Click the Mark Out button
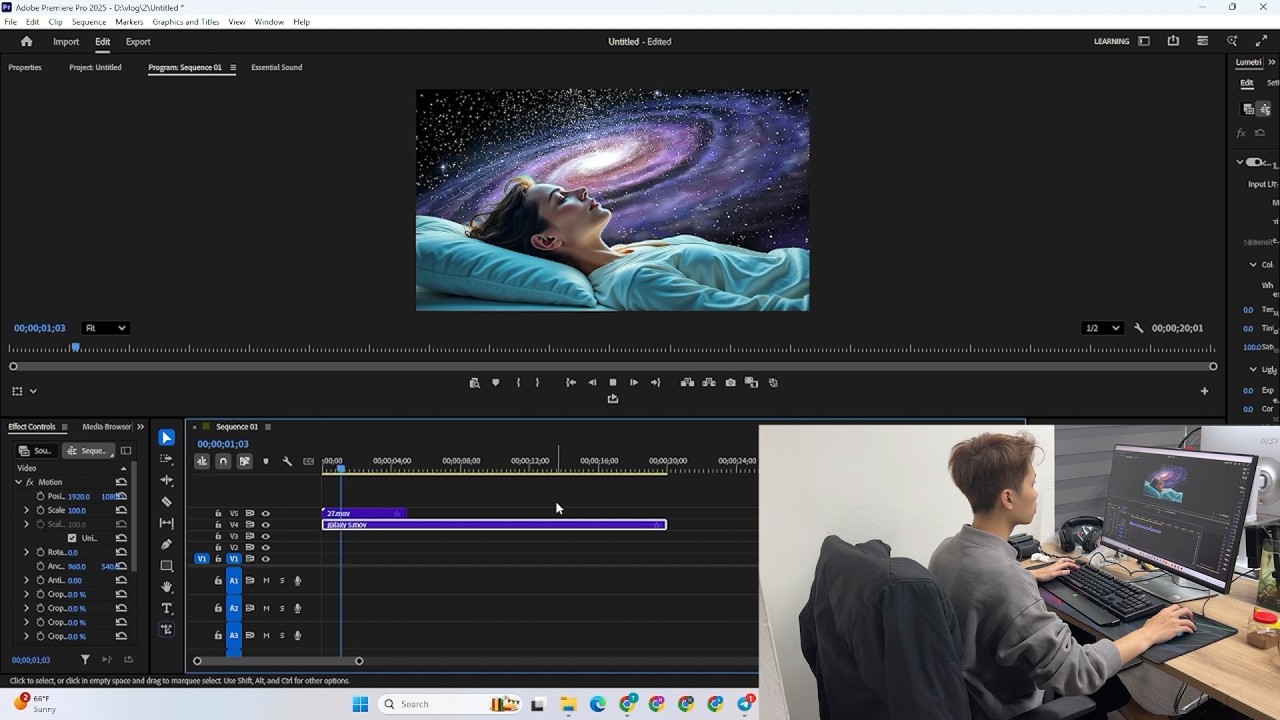The image size is (1280, 720). (x=537, y=382)
